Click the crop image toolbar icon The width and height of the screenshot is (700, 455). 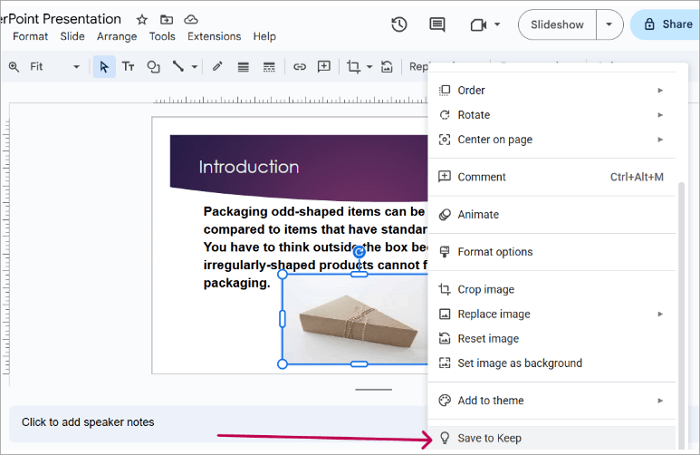click(353, 67)
